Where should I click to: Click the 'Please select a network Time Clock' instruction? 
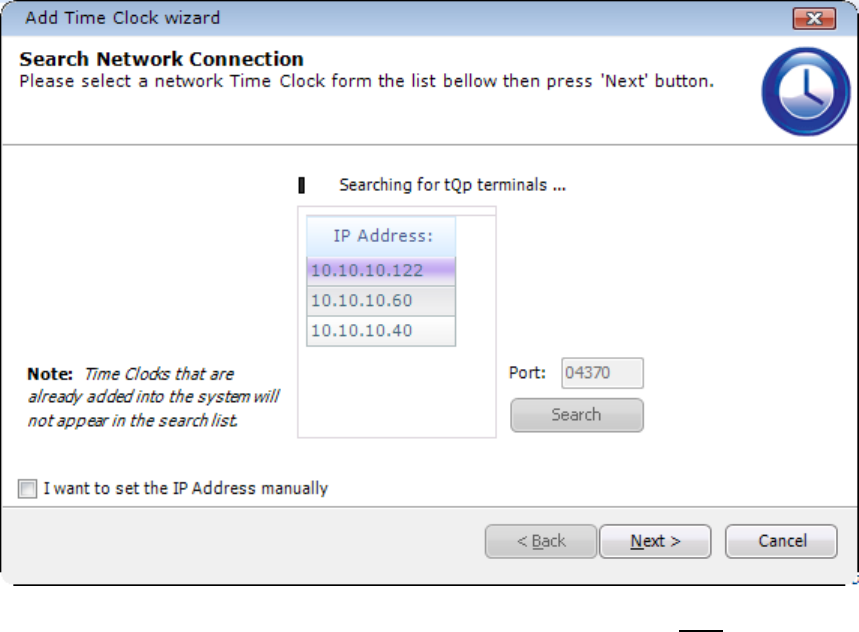pos(366,80)
